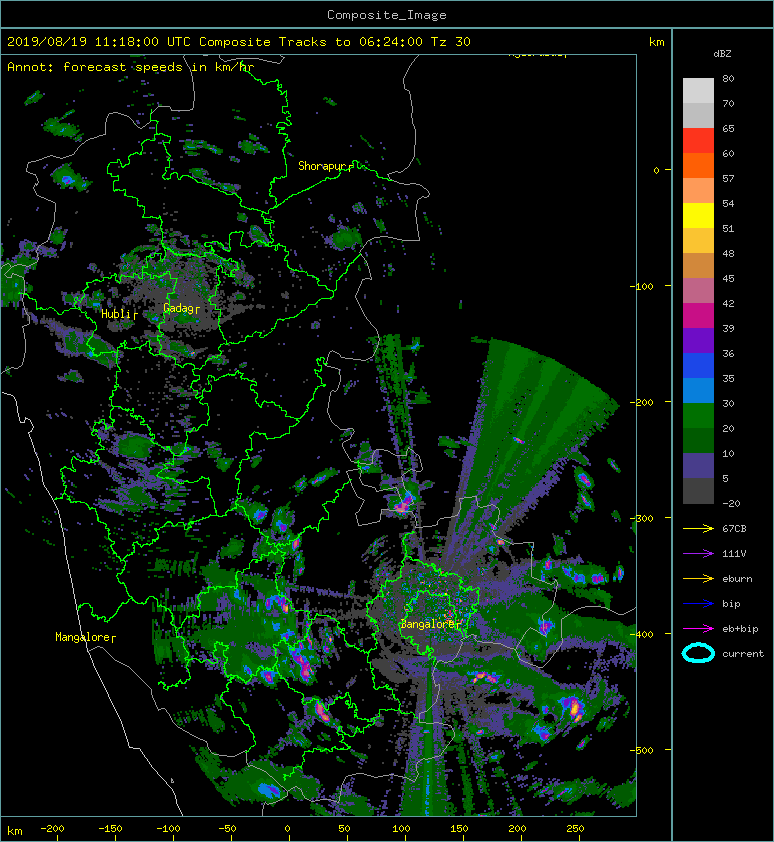
Task: Click the 'eb+bip' legend label
Action: tap(740, 629)
